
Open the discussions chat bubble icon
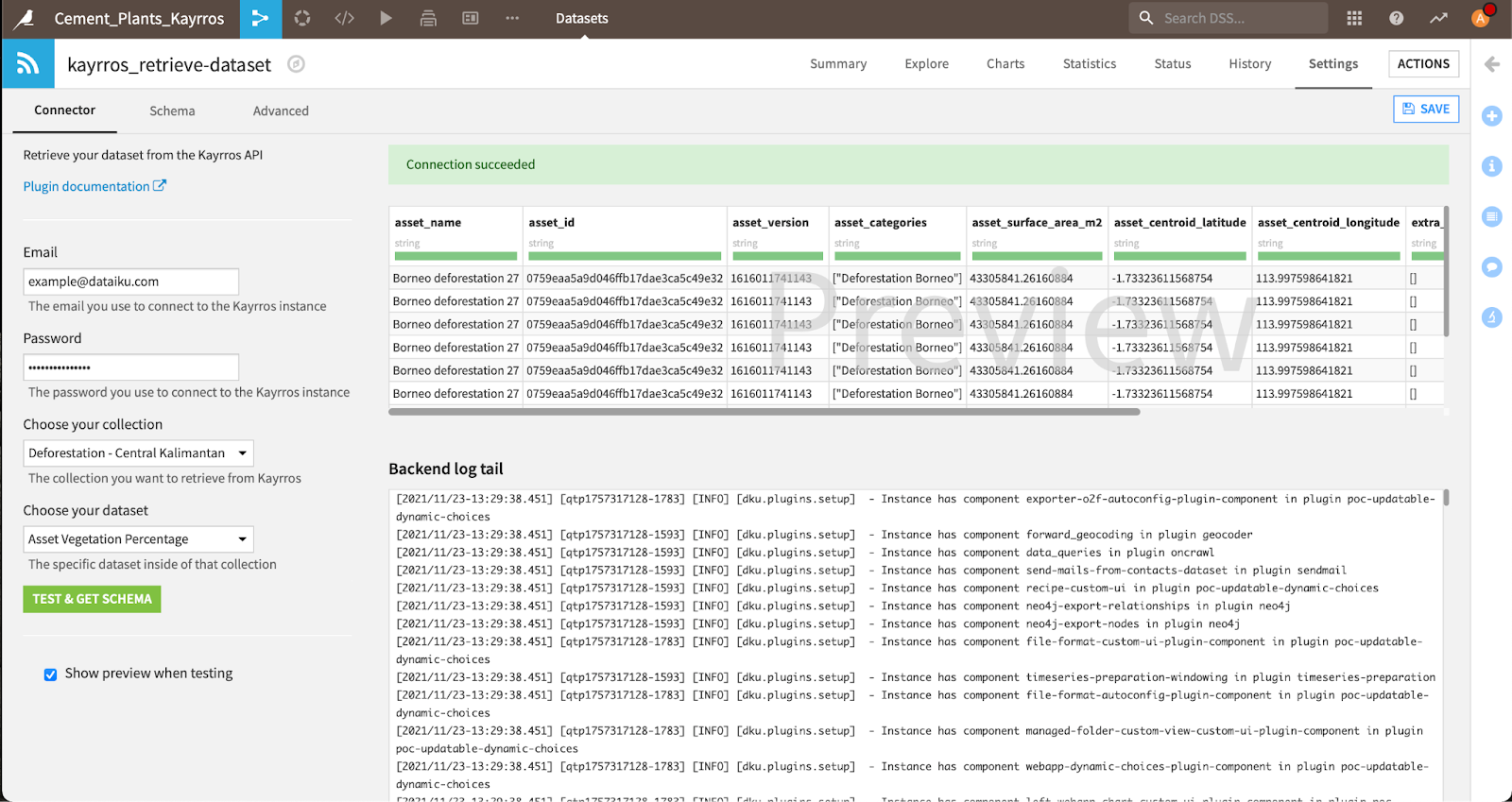point(1492,267)
